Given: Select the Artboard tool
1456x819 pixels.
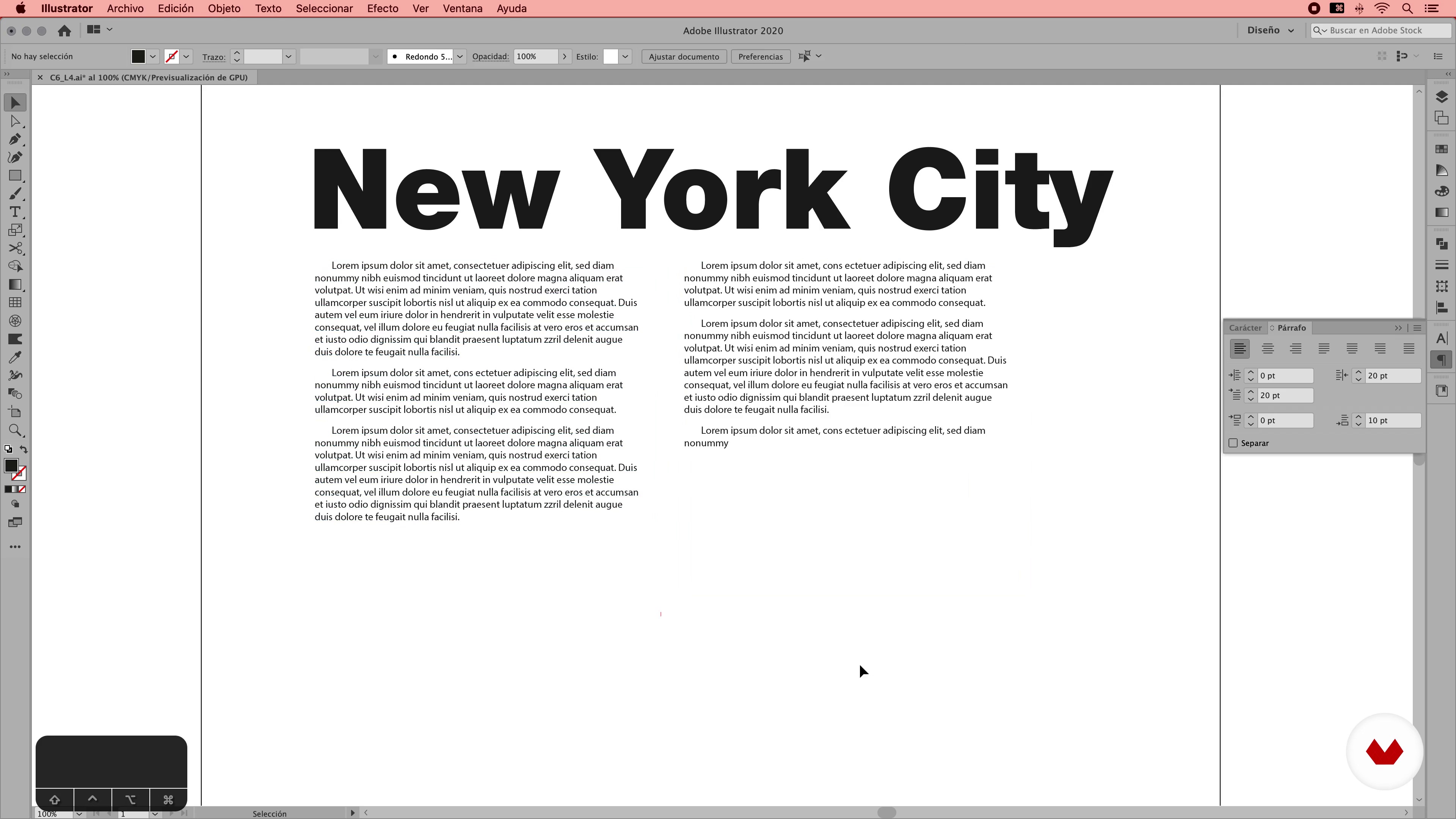Looking at the screenshot, I should point(15,412).
